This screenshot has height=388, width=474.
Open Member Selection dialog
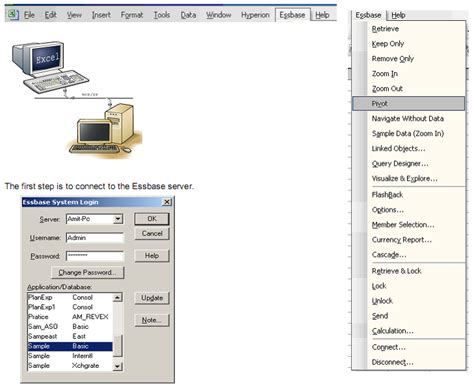(409, 225)
